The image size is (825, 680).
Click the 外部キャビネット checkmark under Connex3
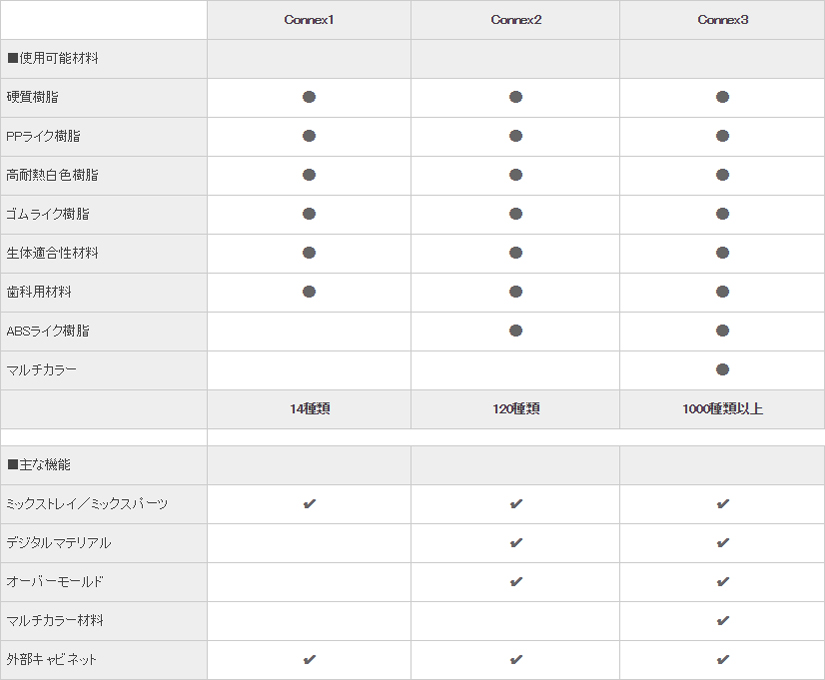point(723,659)
